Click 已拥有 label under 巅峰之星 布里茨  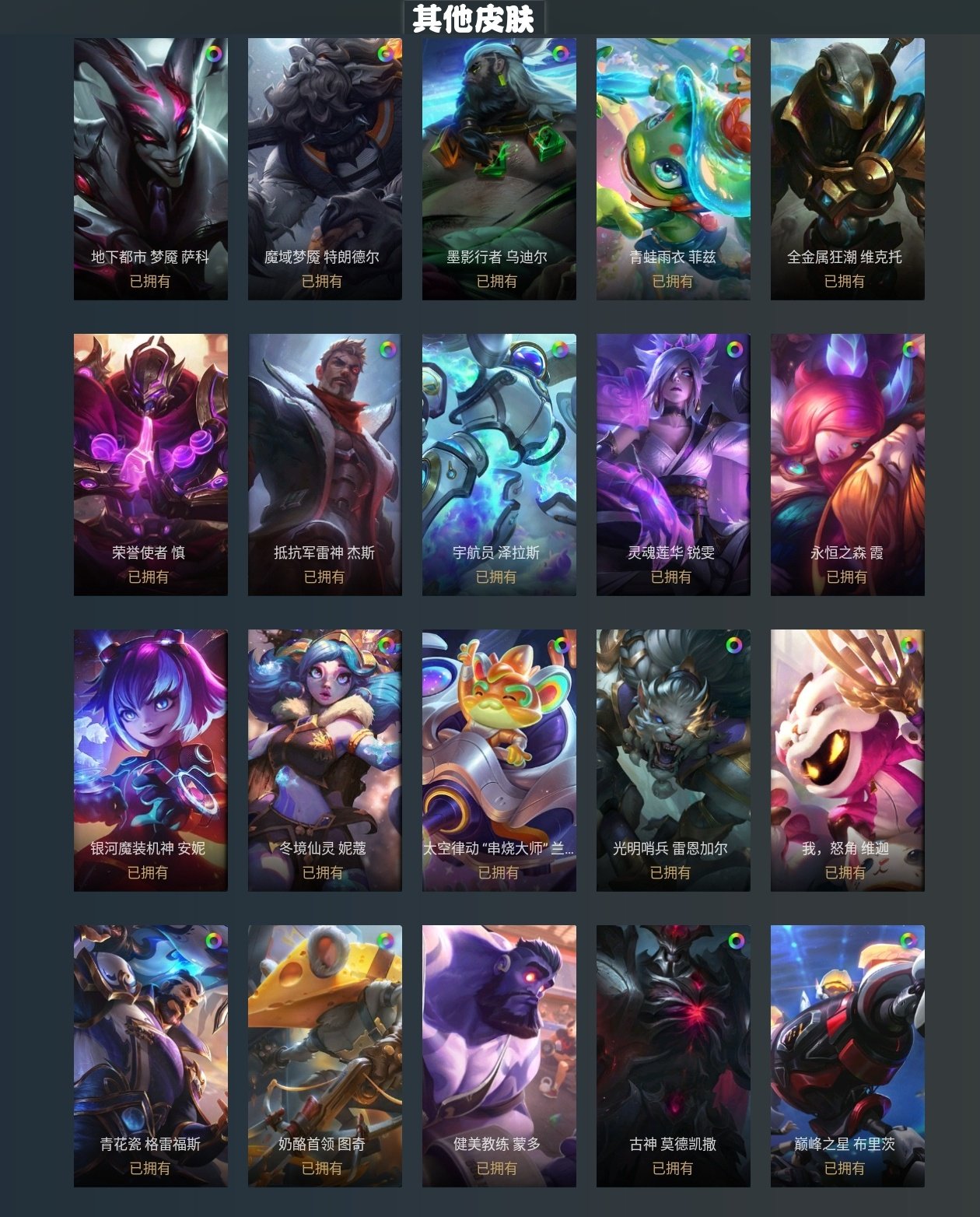coord(845,1168)
